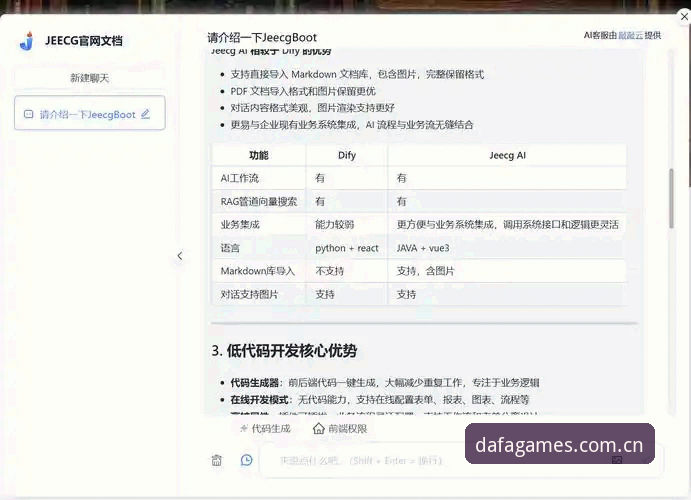The height and width of the screenshot is (500, 691).
Task: Click the chat vertical scrollbar thumb
Action: [x=671, y=198]
